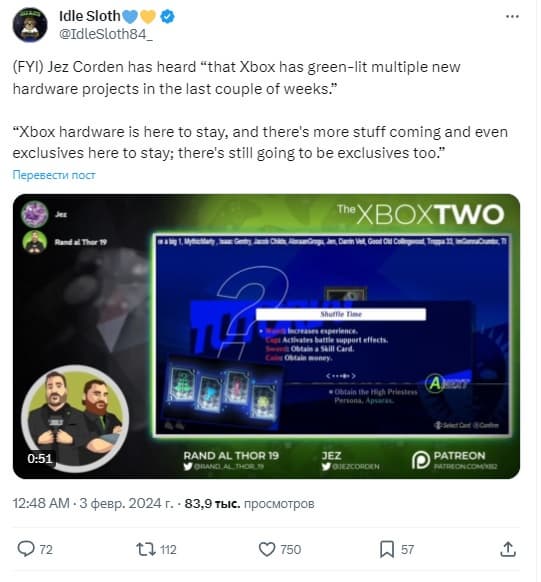Bookmark this post

387,549
